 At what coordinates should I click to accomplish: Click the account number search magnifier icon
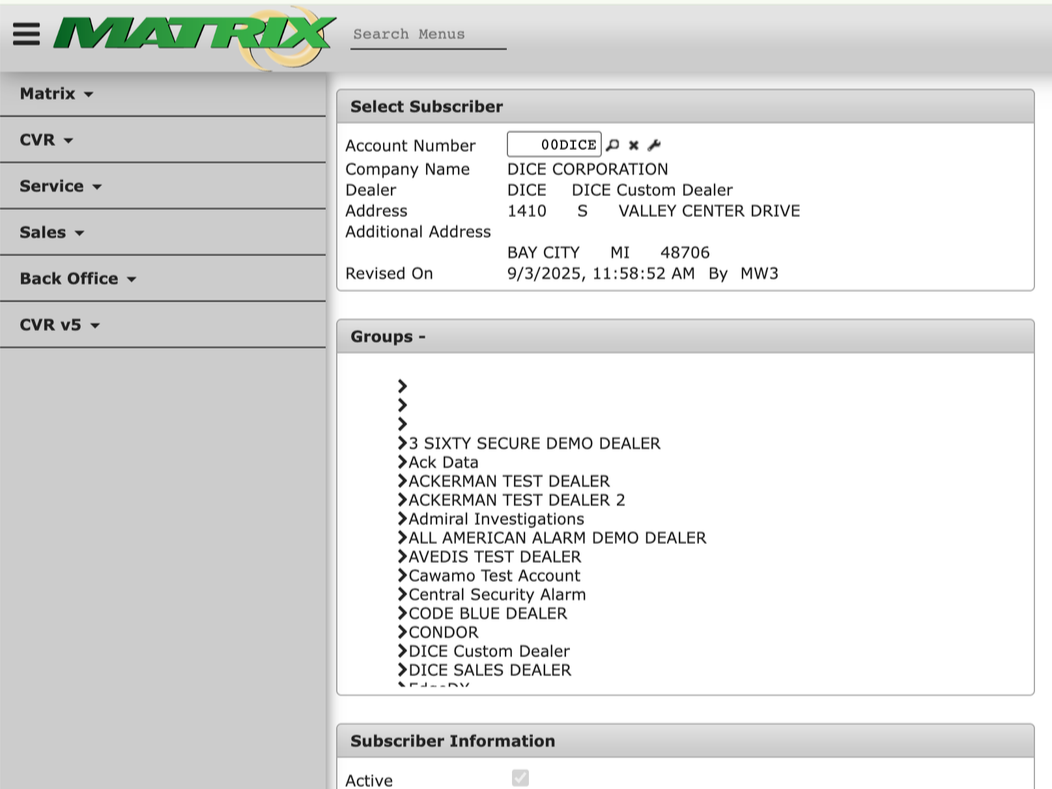[x=613, y=145]
